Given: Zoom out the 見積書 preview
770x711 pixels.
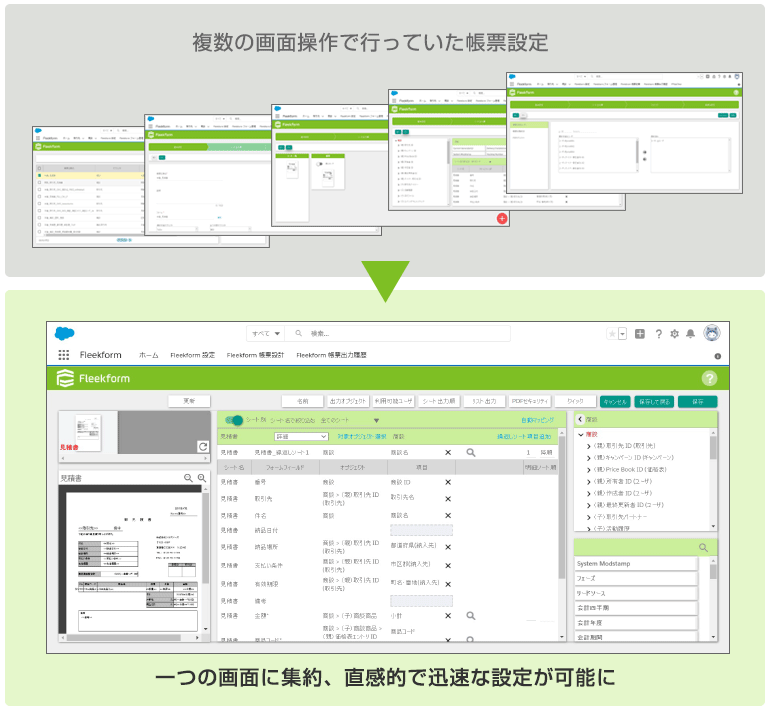Looking at the screenshot, I should (x=188, y=478).
